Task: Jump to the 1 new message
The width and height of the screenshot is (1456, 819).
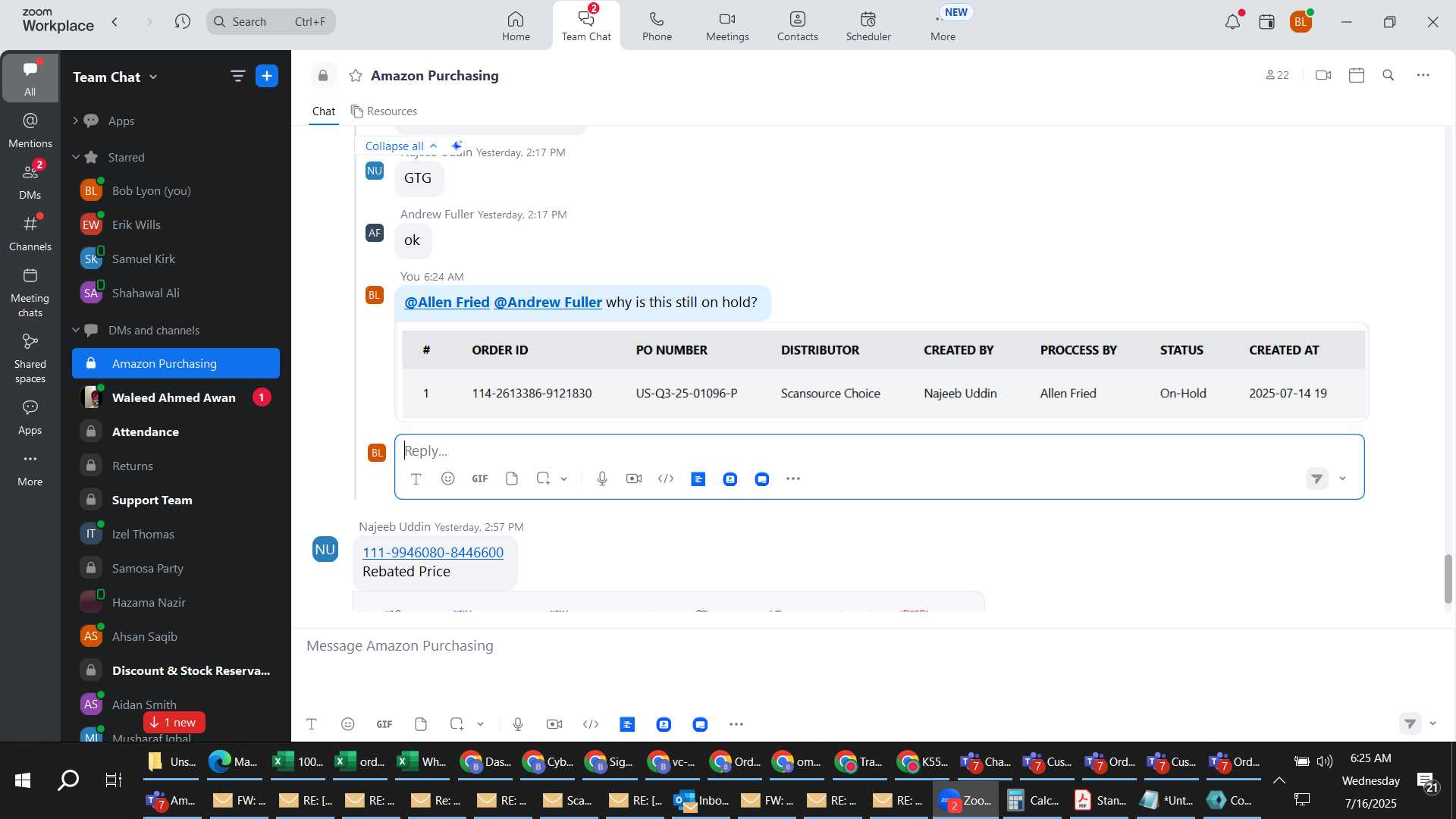Action: click(x=174, y=722)
